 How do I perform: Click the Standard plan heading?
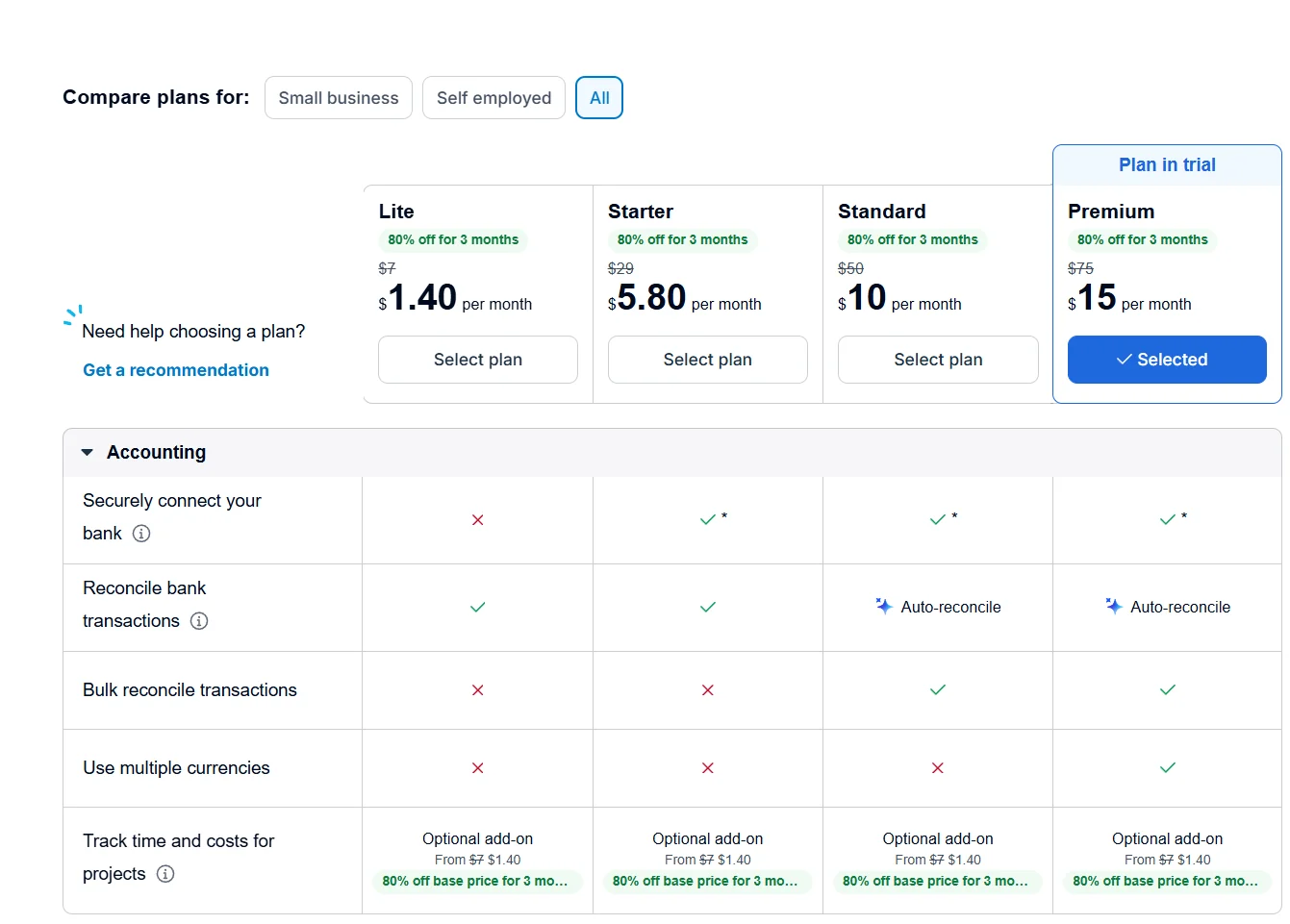pyautogui.click(x=882, y=212)
